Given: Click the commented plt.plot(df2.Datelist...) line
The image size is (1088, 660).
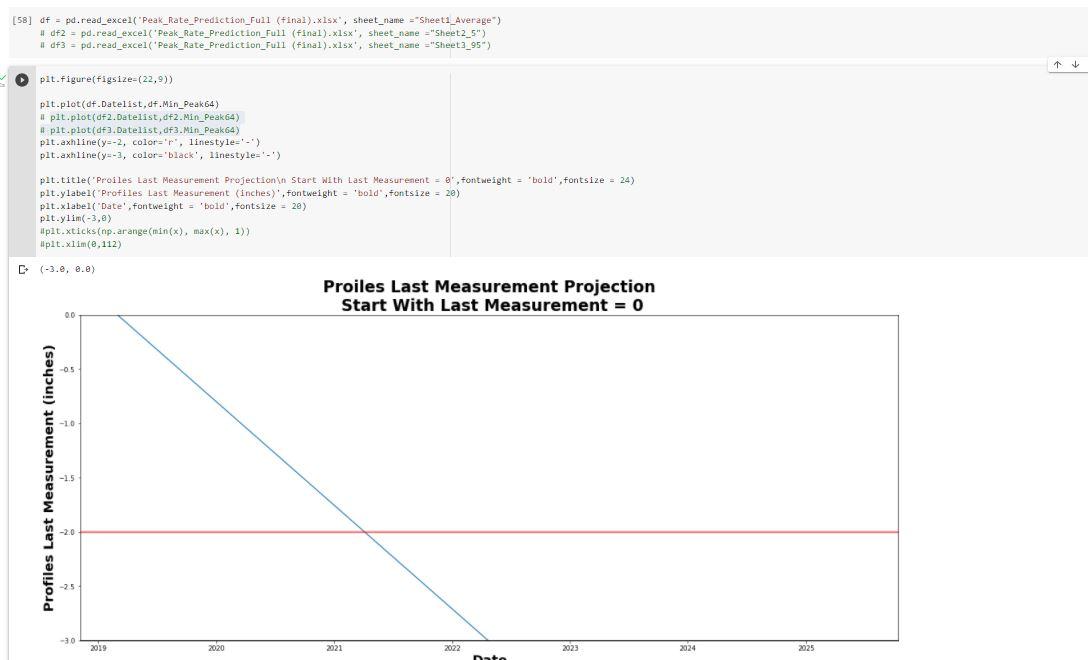Looking at the screenshot, I should tap(139, 117).
